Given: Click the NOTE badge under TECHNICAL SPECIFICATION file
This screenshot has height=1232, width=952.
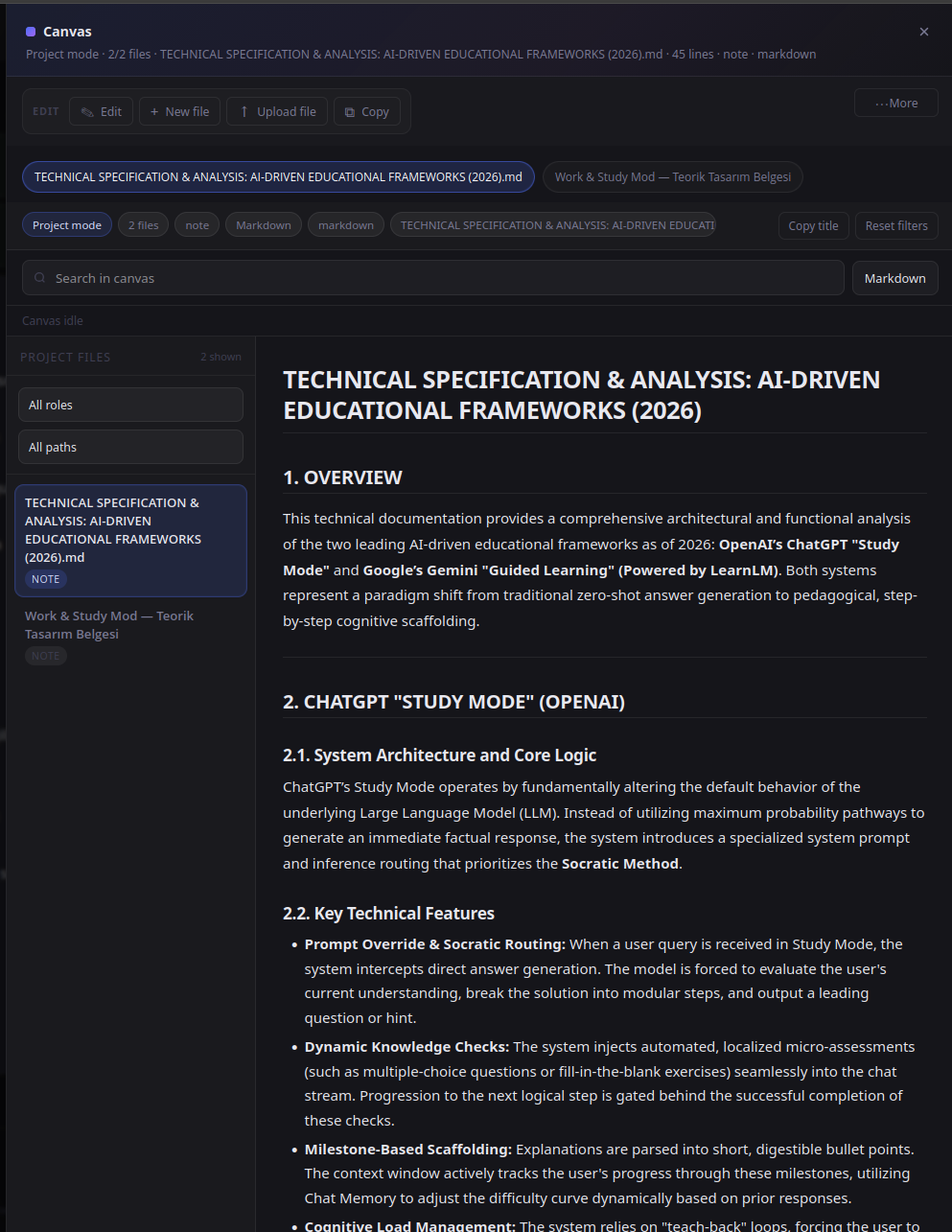Looking at the screenshot, I should (x=46, y=579).
